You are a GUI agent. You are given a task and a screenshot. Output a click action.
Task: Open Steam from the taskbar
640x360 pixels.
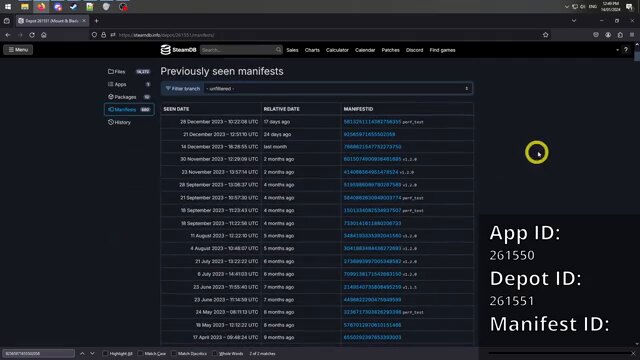coord(73,7)
